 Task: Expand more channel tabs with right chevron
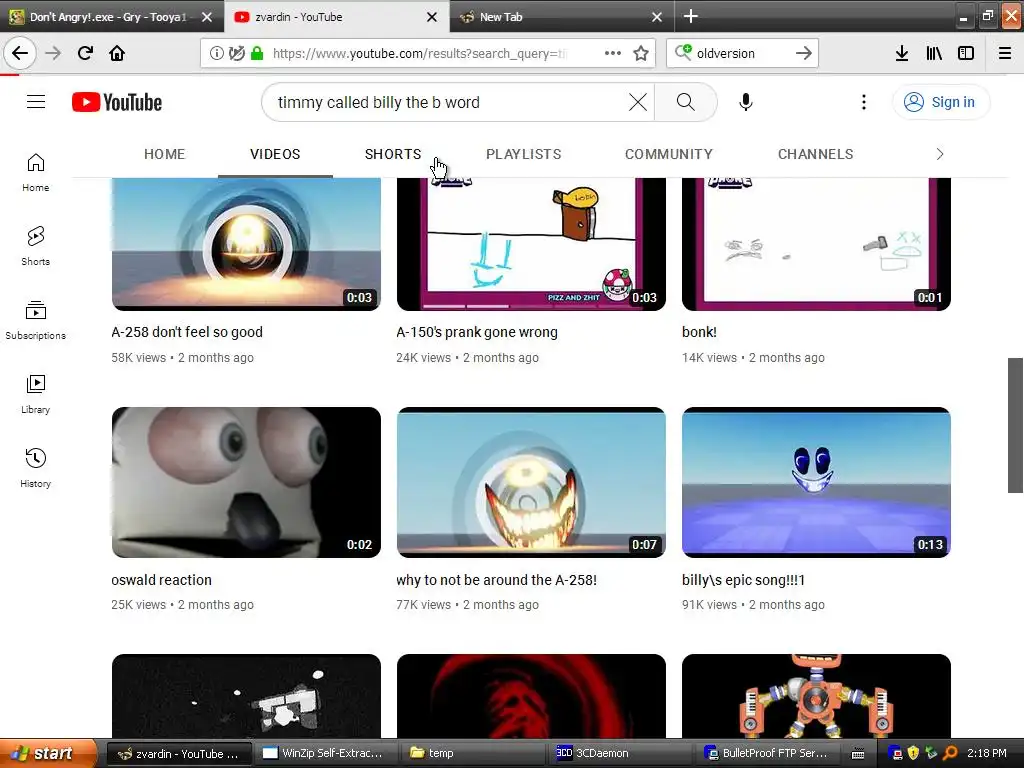pyautogui.click(x=940, y=154)
